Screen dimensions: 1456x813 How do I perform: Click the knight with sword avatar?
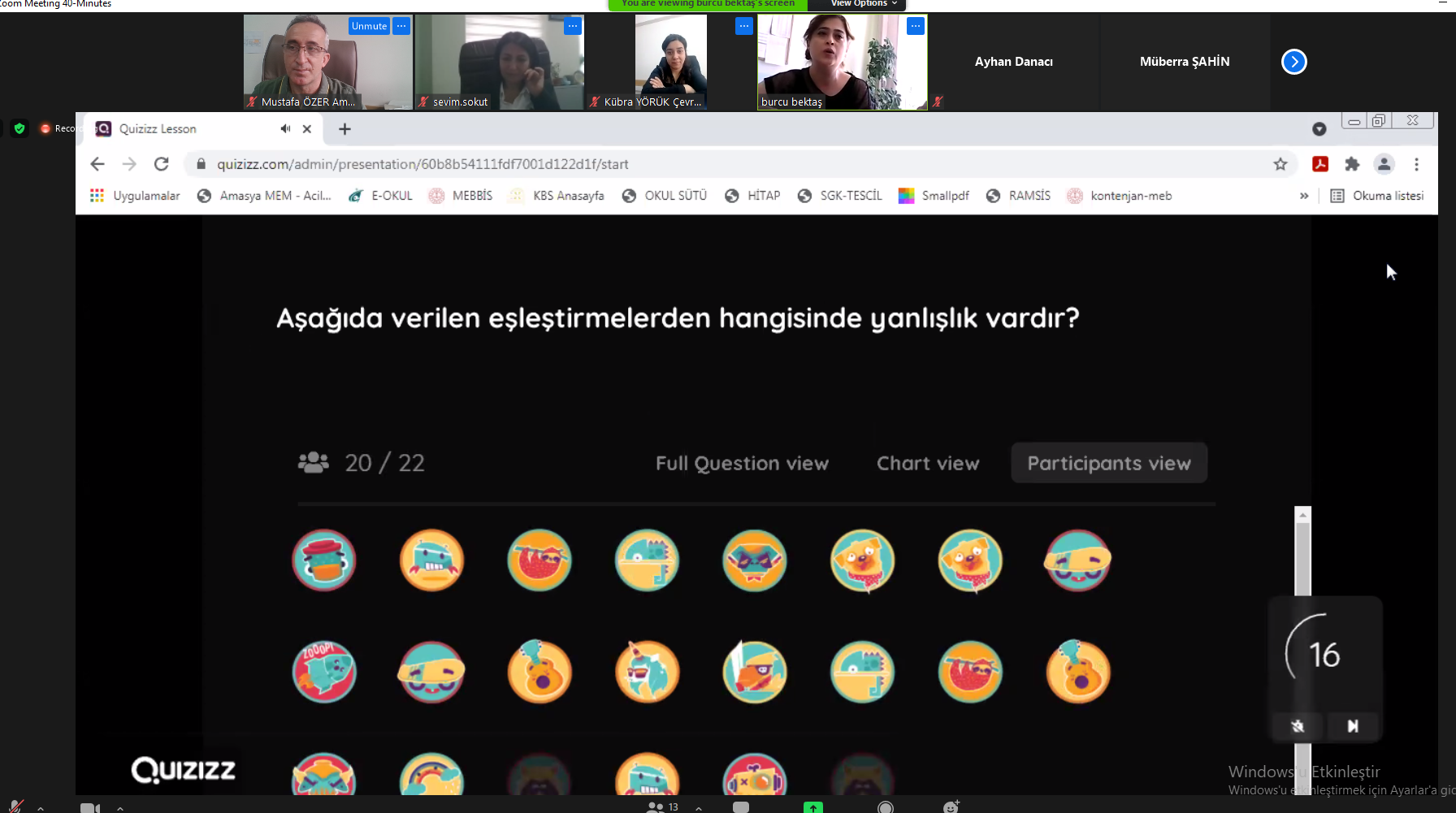tap(755, 672)
